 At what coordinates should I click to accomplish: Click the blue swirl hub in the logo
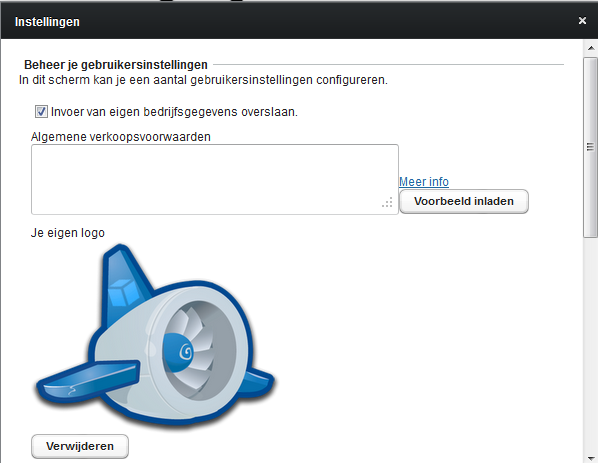(x=178, y=352)
